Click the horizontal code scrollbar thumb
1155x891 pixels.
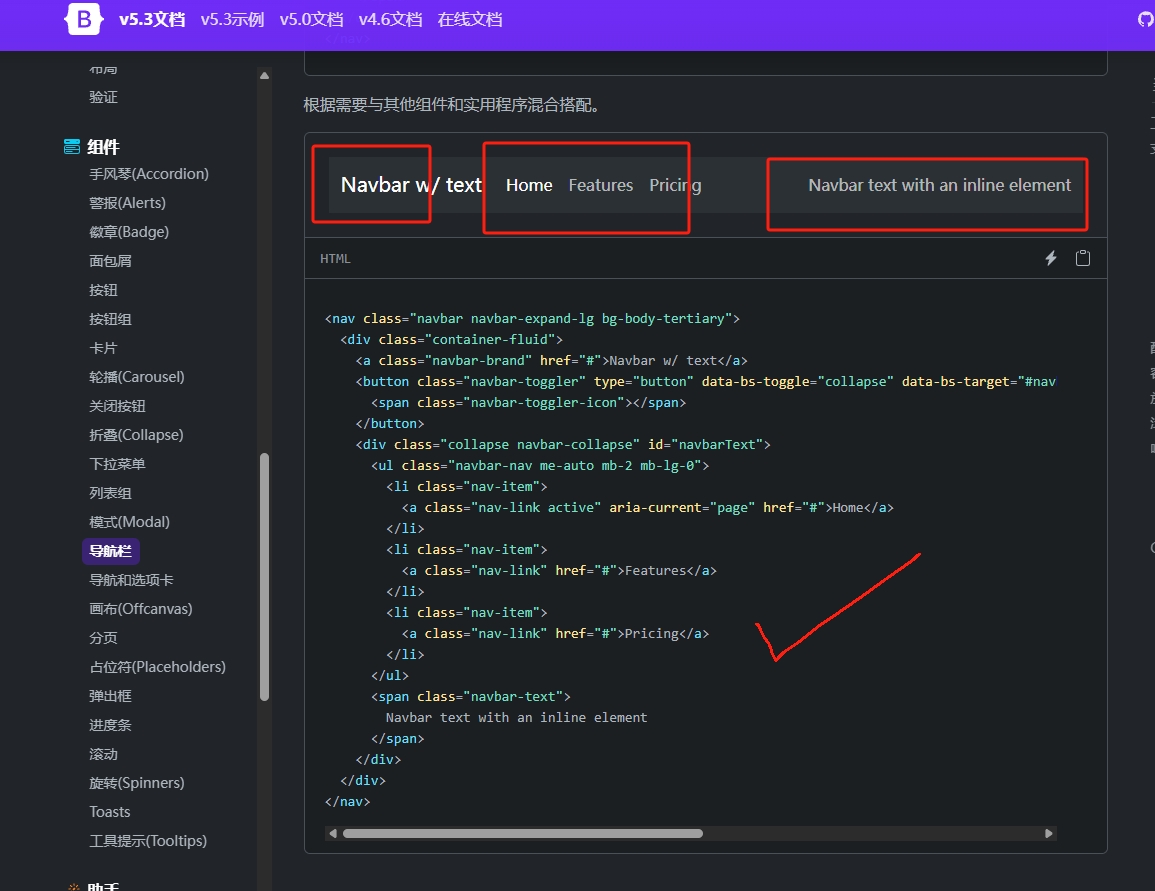(522, 833)
